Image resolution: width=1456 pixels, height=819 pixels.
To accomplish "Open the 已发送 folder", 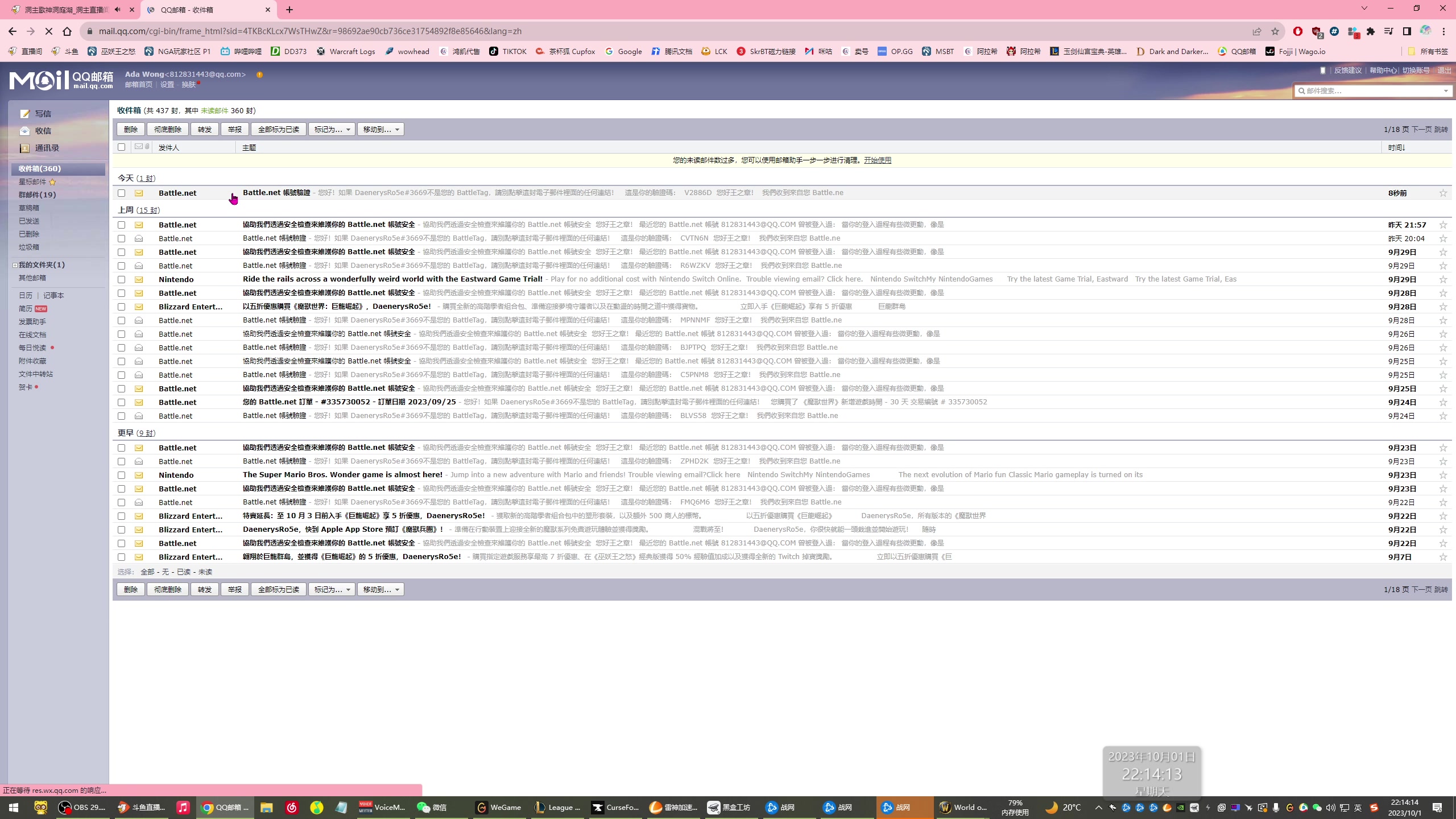I will pyautogui.click(x=29, y=221).
